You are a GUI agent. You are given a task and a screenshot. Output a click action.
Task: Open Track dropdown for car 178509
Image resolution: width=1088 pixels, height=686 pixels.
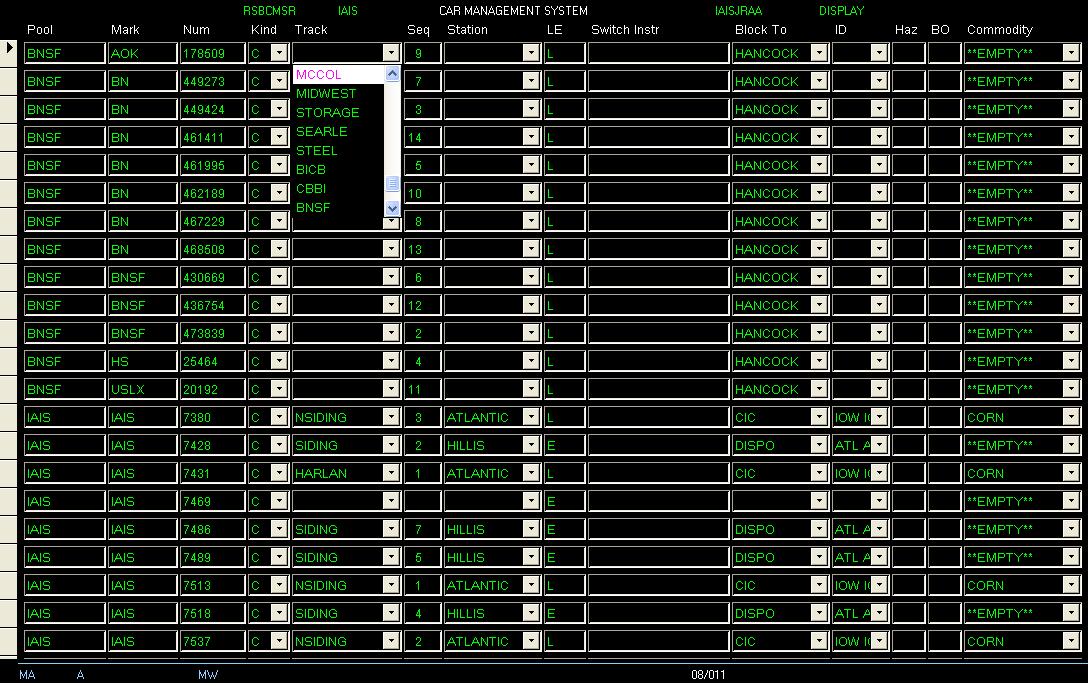[x=391, y=53]
